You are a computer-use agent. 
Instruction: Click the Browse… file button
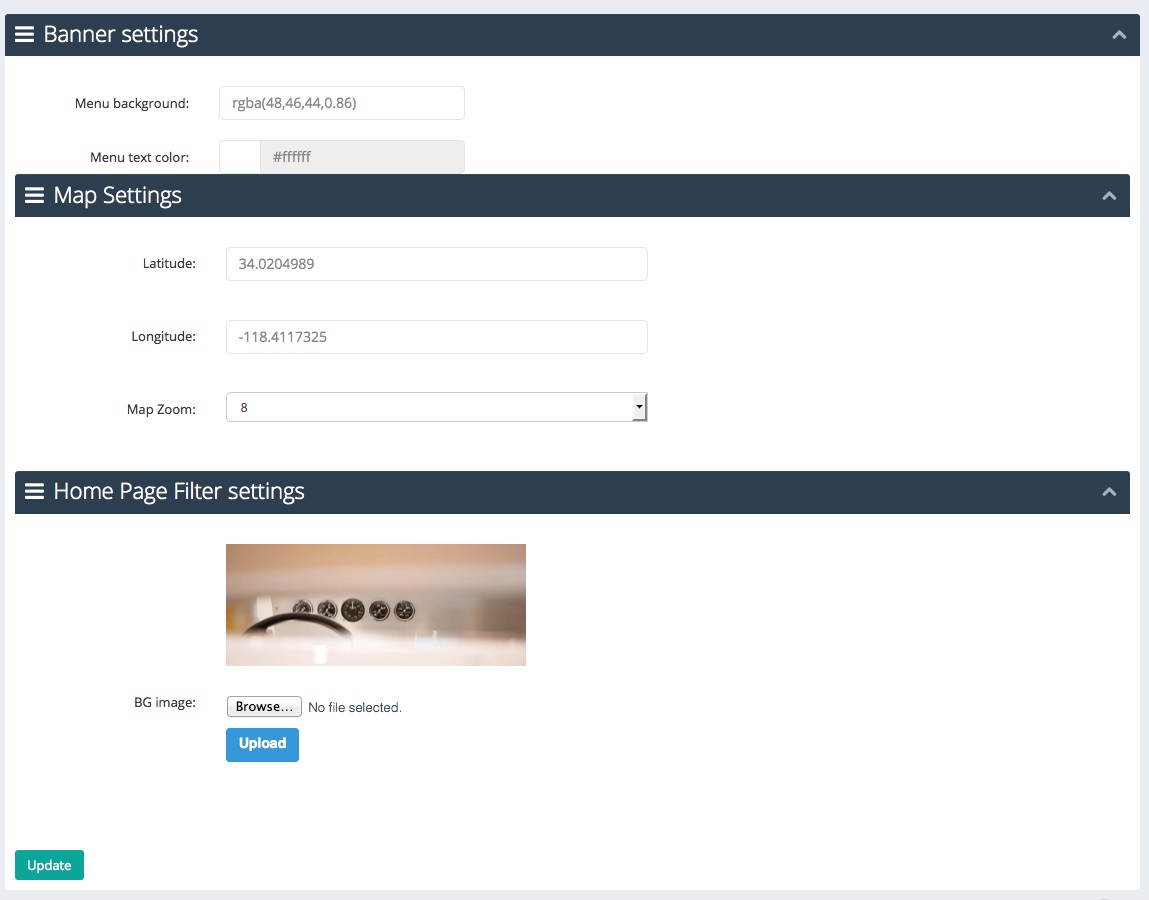(x=264, y=707)
